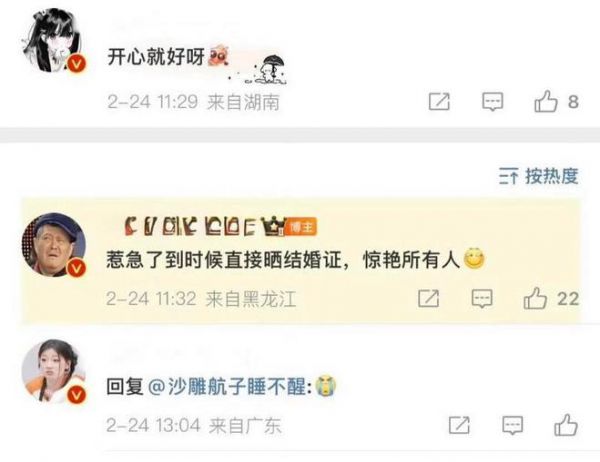Open the old man in cap avatar

(x=54, y=244)
